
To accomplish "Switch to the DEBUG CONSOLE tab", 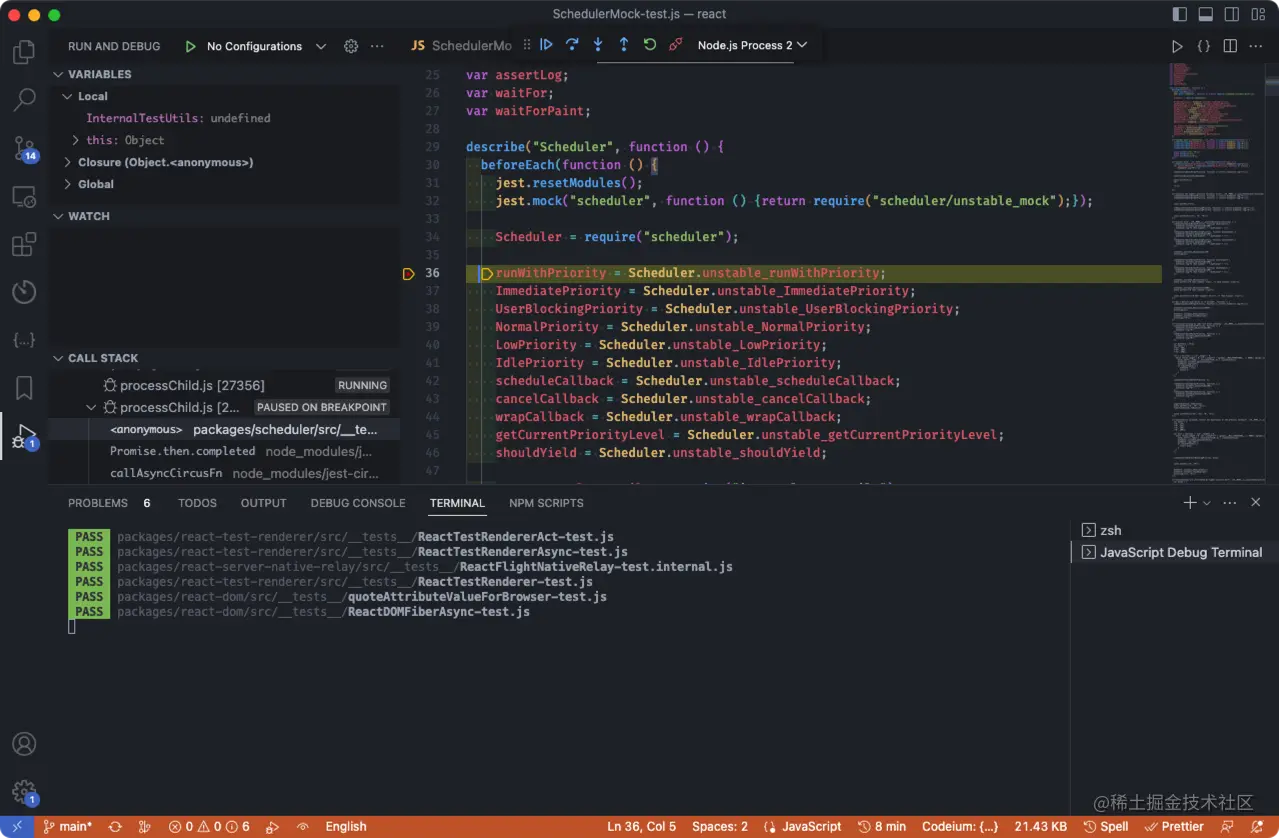I will click(x=358, y=503).
